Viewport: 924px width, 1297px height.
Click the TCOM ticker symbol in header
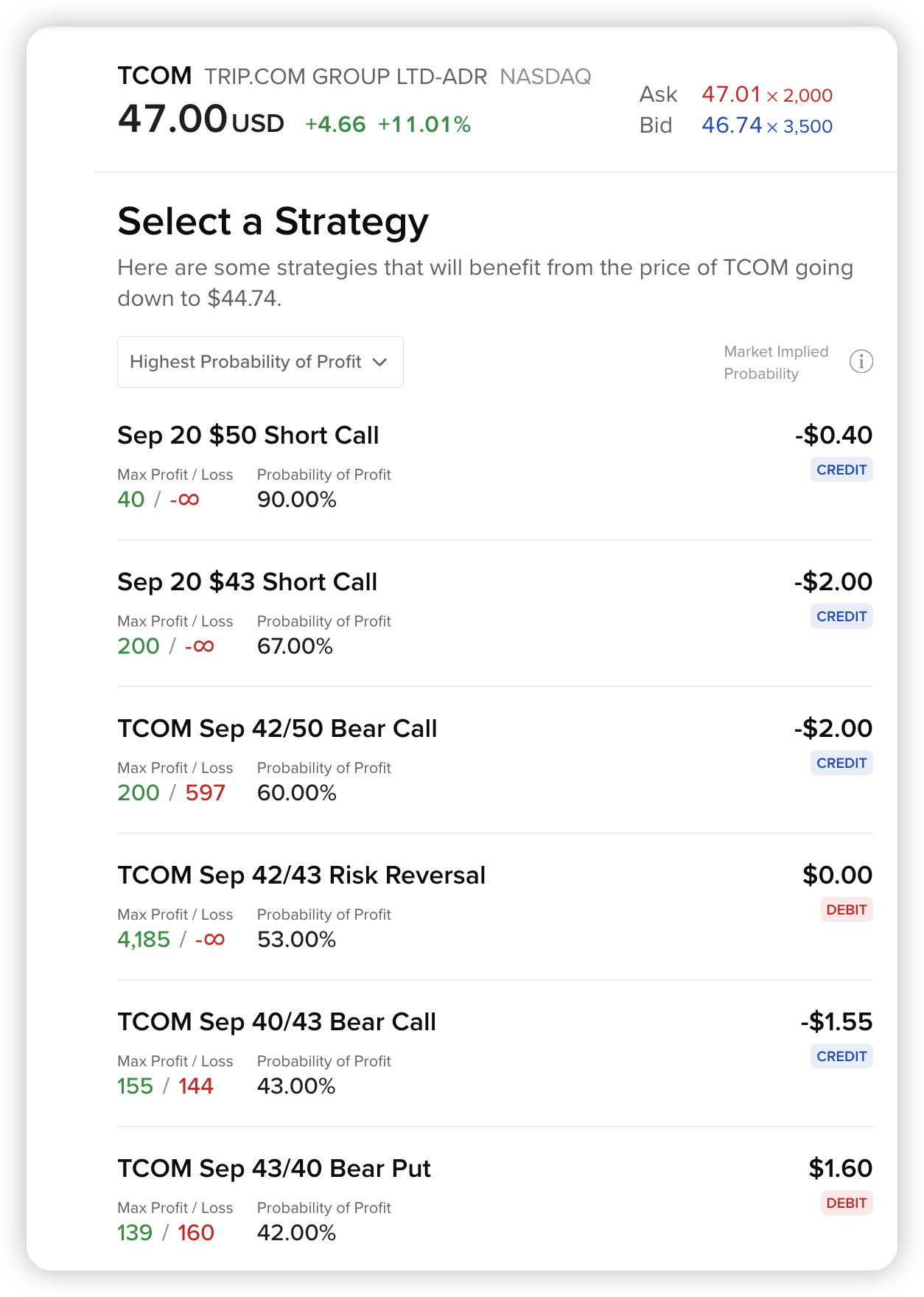click(x=155, y=76)
